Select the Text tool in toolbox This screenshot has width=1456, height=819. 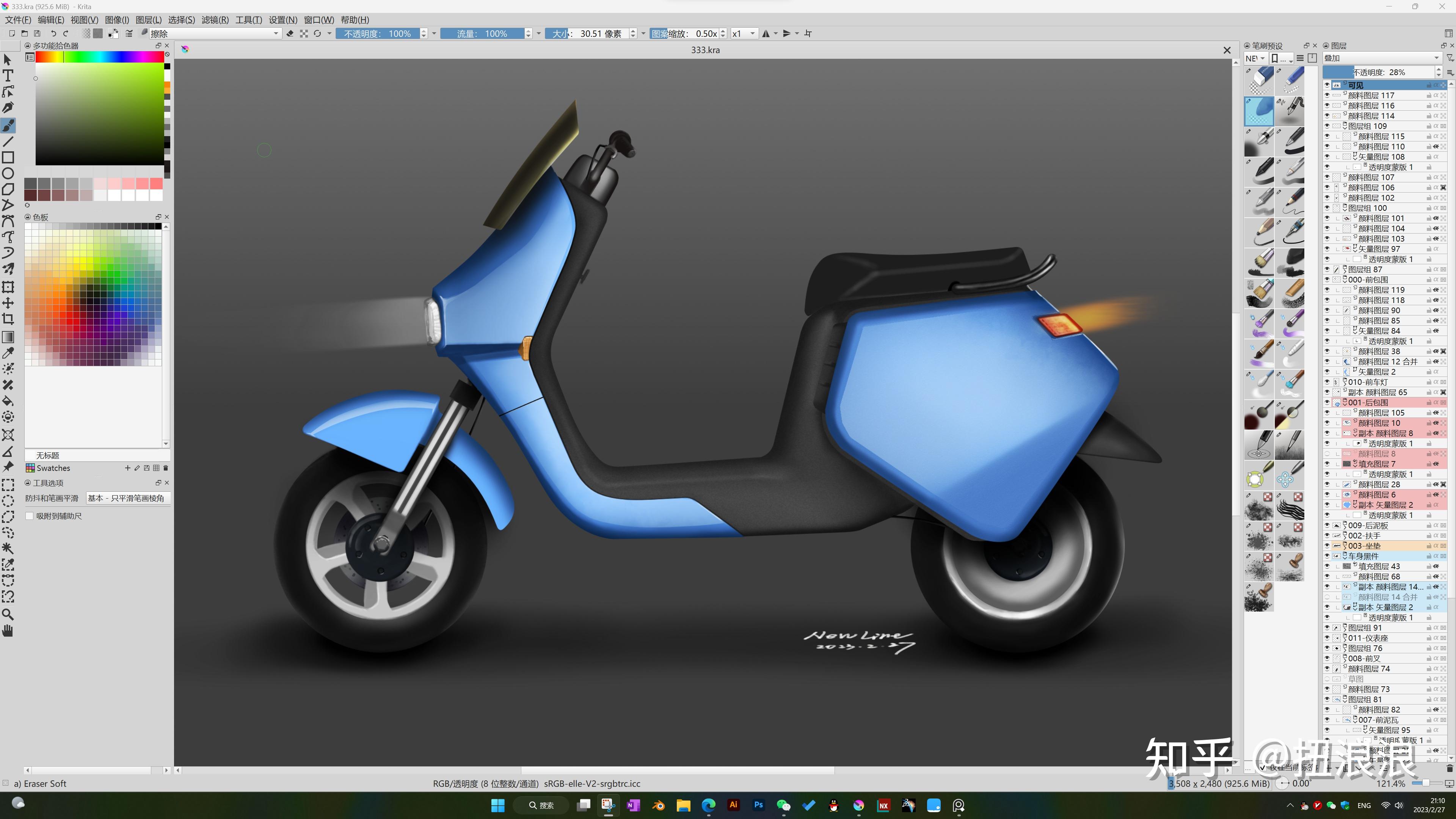pos(8,75)
